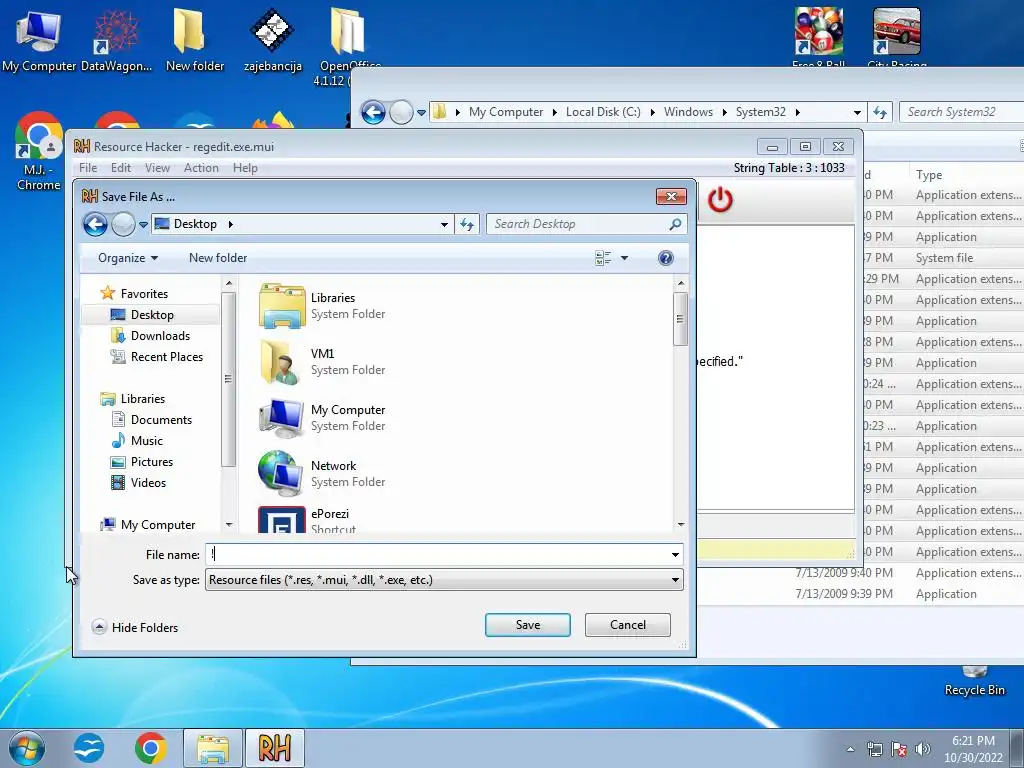Select ePorezi shortcut icon
The height and width of the screenshot is (768, 1024).
[x=281, y=520]
